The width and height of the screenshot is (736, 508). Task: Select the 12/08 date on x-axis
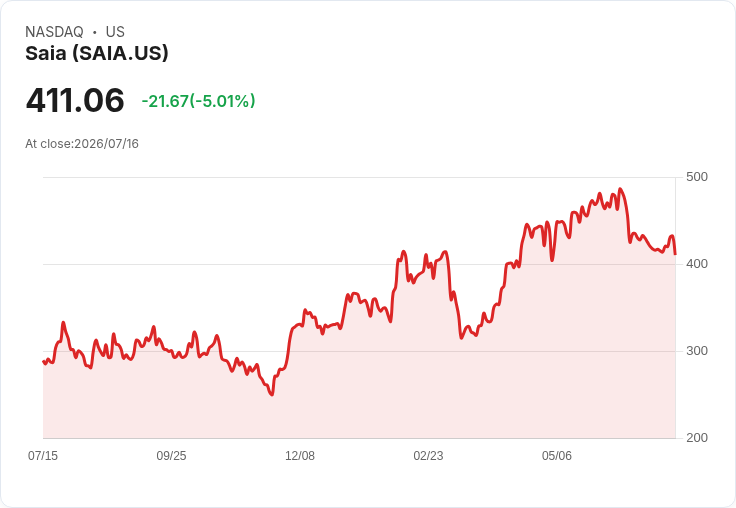pyautogui.click(x=300, y=455)
